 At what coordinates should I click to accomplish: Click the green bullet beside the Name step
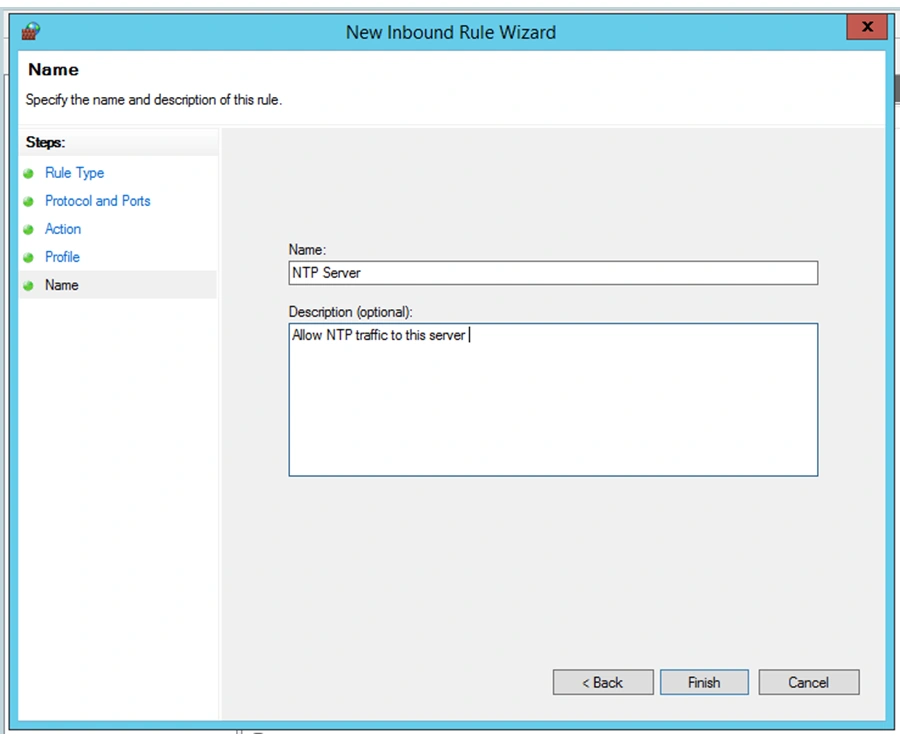(x=29, y=286)
